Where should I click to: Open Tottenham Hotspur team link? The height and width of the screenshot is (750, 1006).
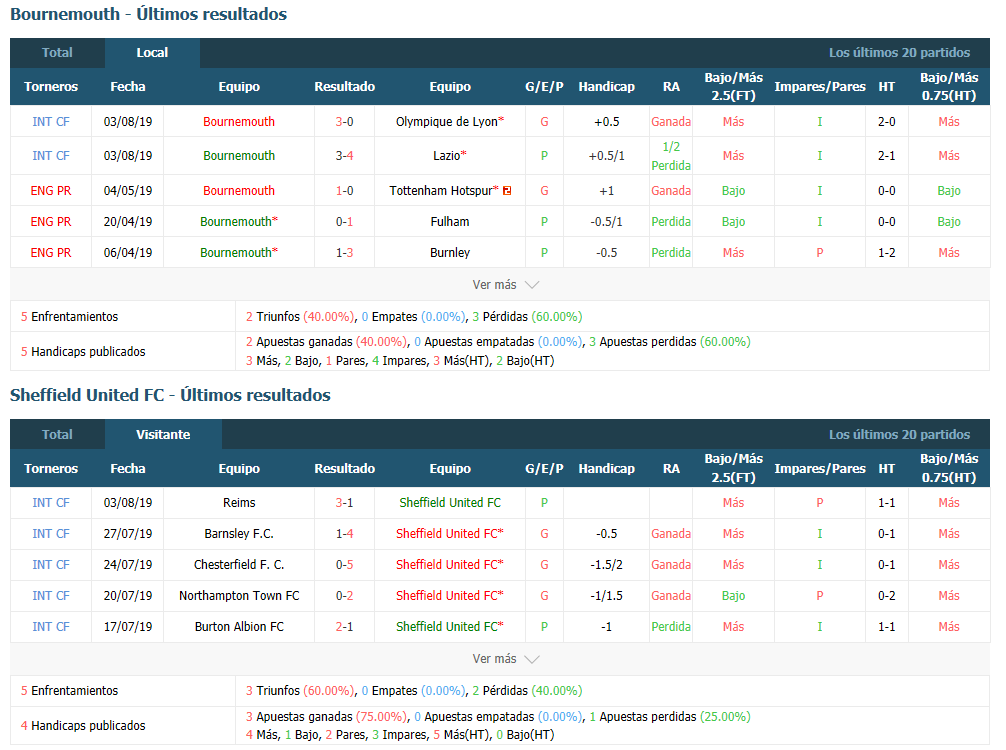[443, 191]
